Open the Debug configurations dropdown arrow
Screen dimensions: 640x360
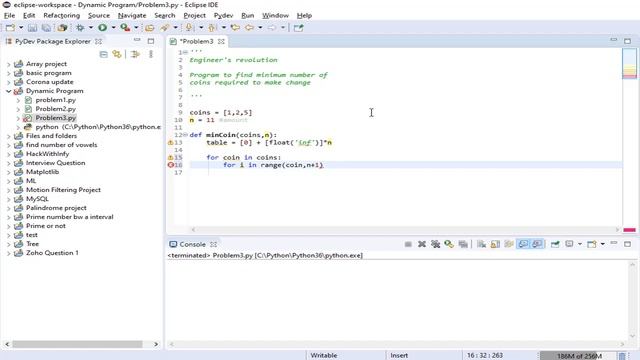pyautogui.click(x=91, y=28)
